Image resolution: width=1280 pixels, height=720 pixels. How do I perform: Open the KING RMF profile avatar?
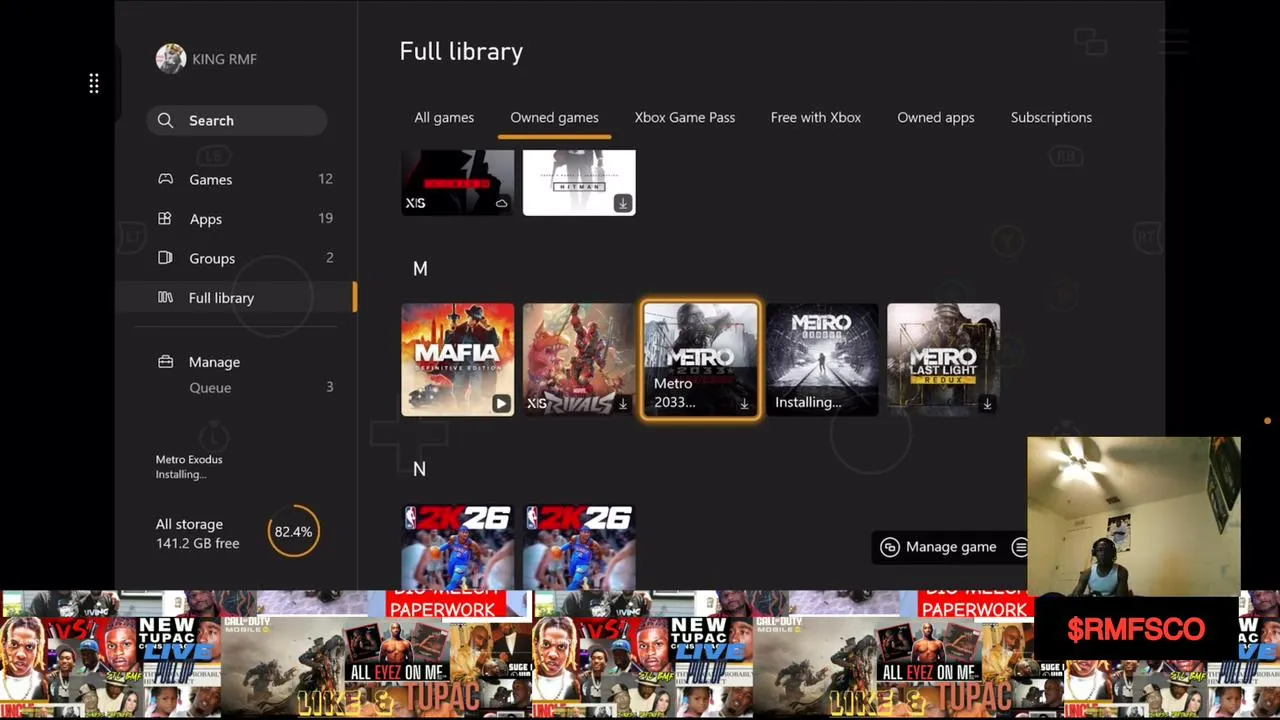coord(171,59)
